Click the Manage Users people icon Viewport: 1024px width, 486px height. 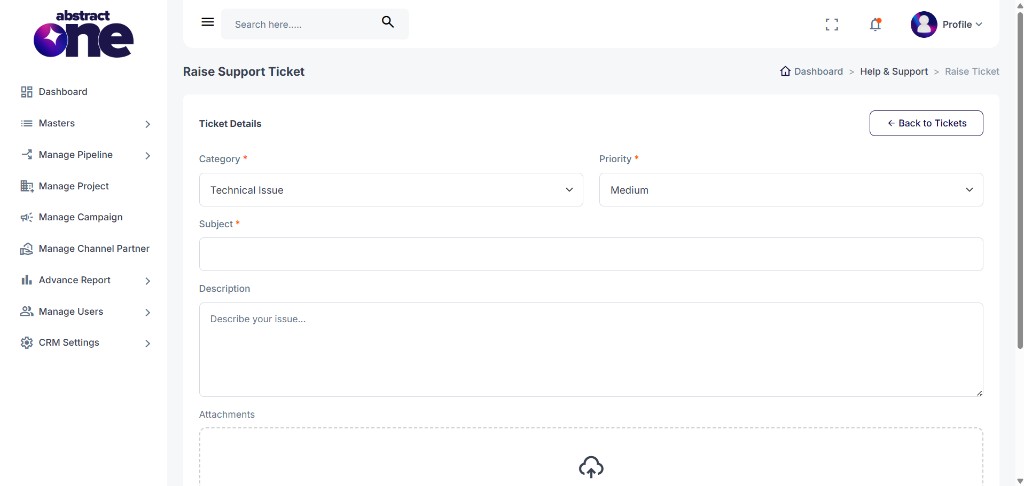(27, 312)
